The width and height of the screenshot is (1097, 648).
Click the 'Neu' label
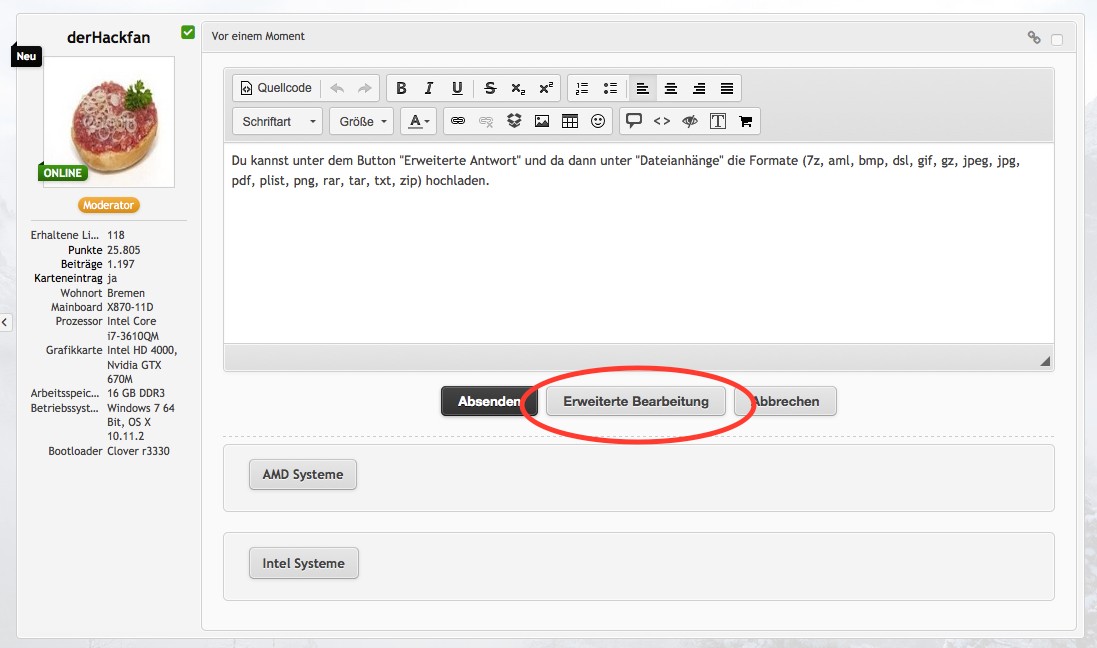pyautogui.click(x=27, y=56)
